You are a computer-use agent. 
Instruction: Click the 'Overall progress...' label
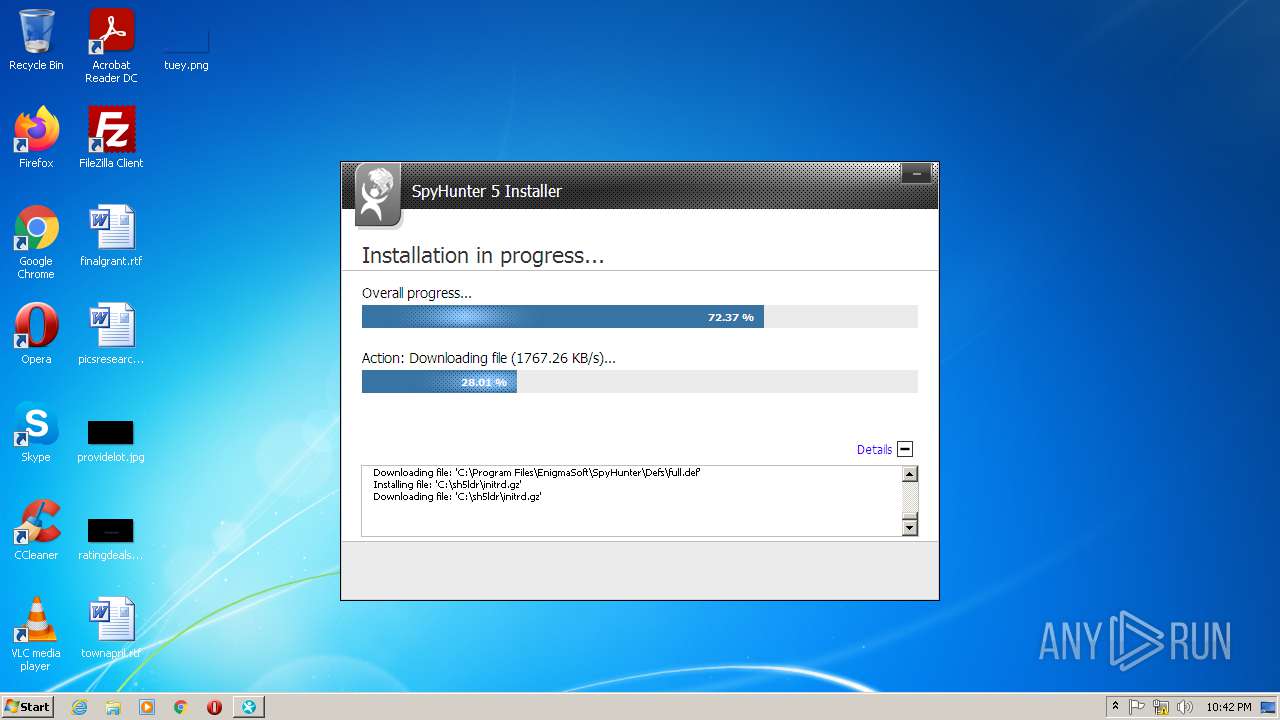tap(416, 293)
